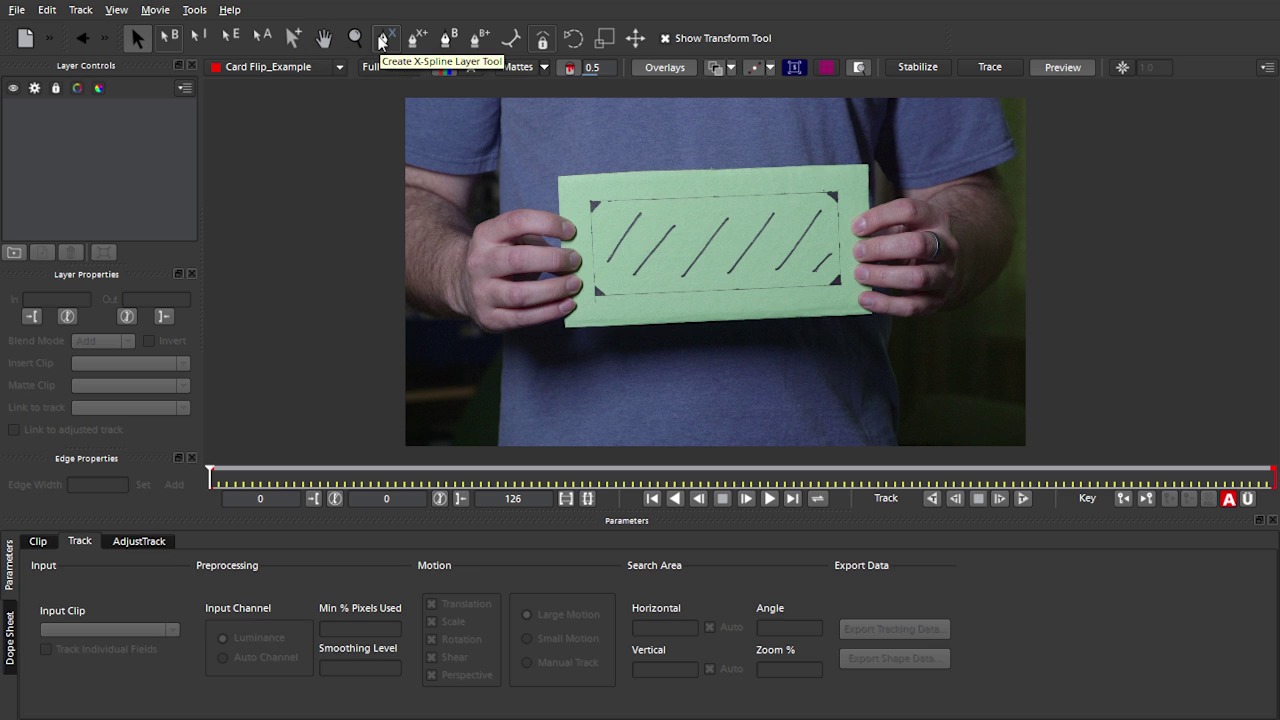
Task: Open the Card Flip_Example clip dropdown
Action: coord(339,67)
